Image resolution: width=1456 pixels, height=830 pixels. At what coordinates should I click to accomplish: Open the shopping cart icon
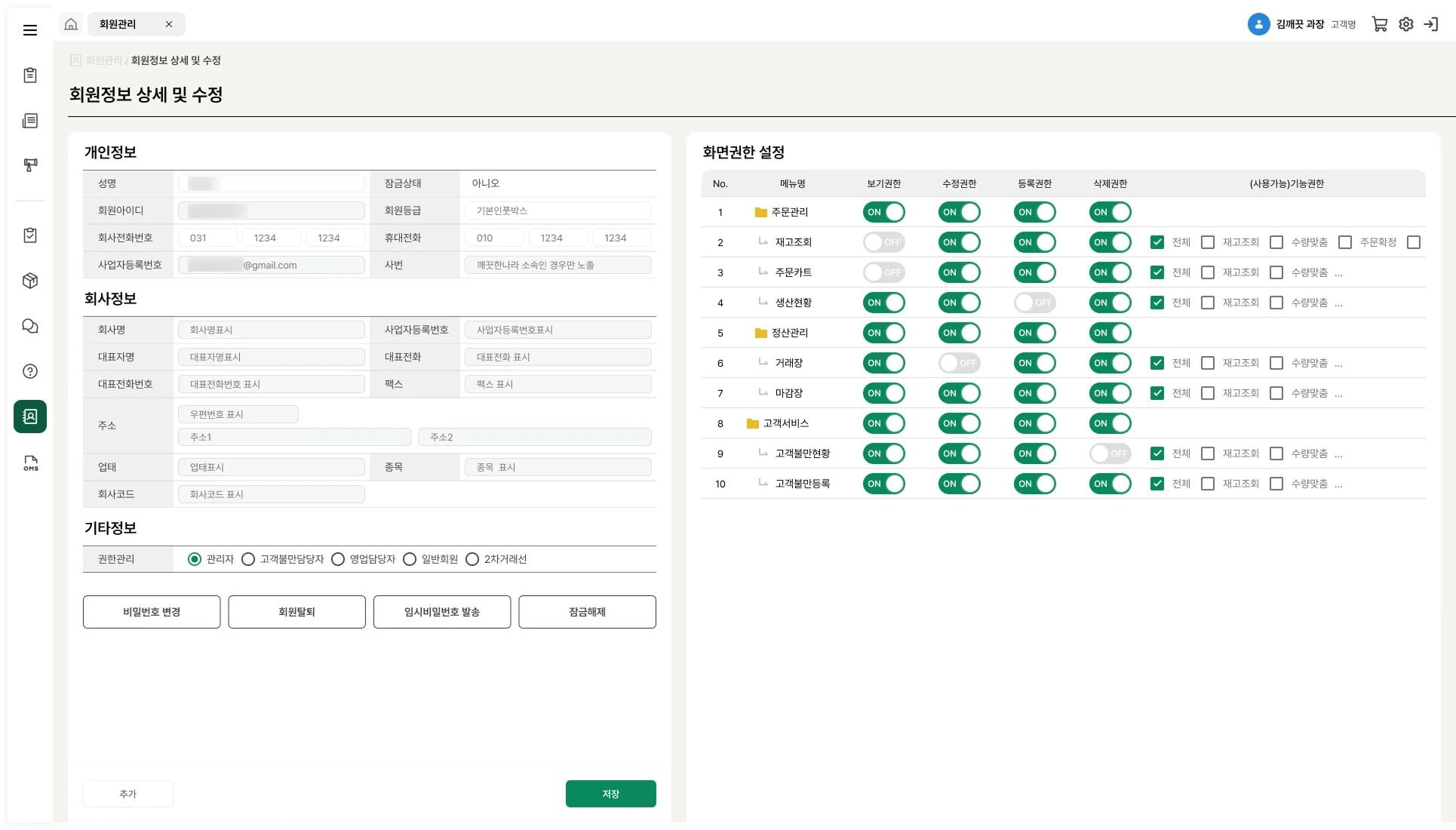point(1380,24)
